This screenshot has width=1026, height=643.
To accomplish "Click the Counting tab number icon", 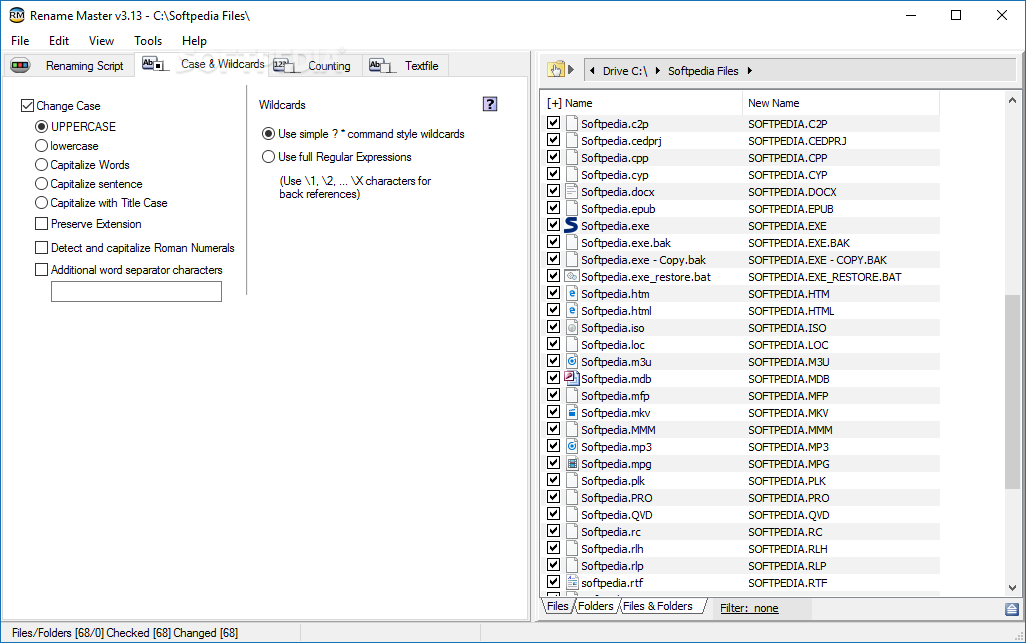I will pyautogui.click(x=286, y=65).
